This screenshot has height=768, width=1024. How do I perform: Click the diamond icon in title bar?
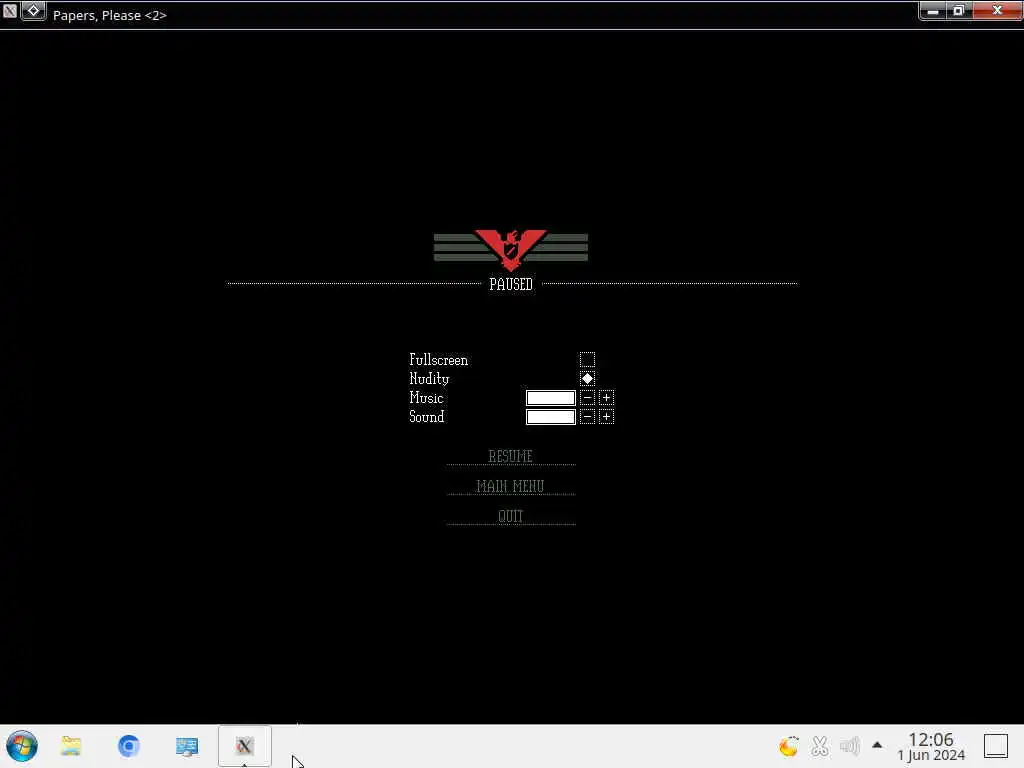click(x=33, y=10)
